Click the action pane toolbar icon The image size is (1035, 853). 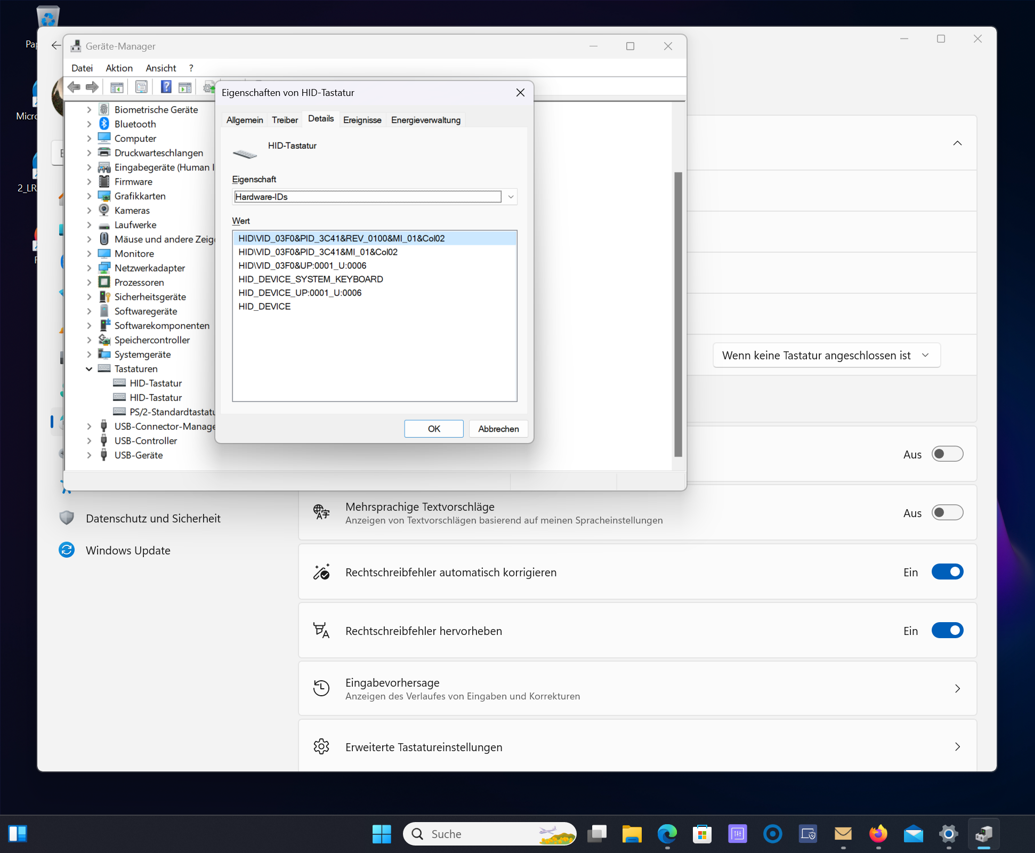[x=185, y=87]
